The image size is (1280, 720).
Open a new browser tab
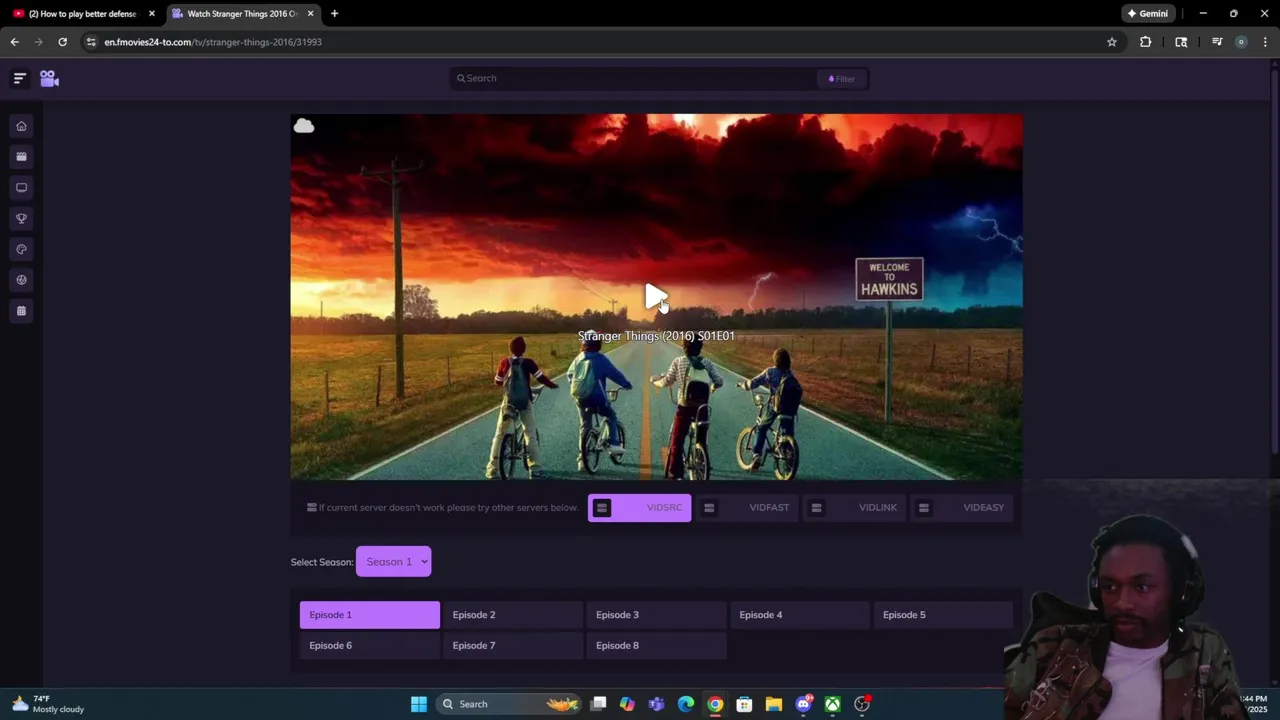(334, 14)
